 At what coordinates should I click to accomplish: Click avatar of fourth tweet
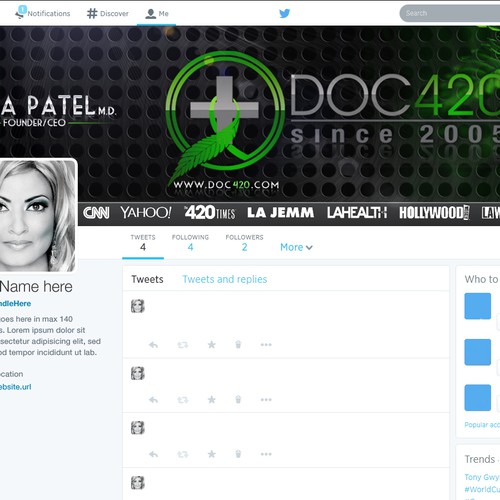[x=138, y=483]
